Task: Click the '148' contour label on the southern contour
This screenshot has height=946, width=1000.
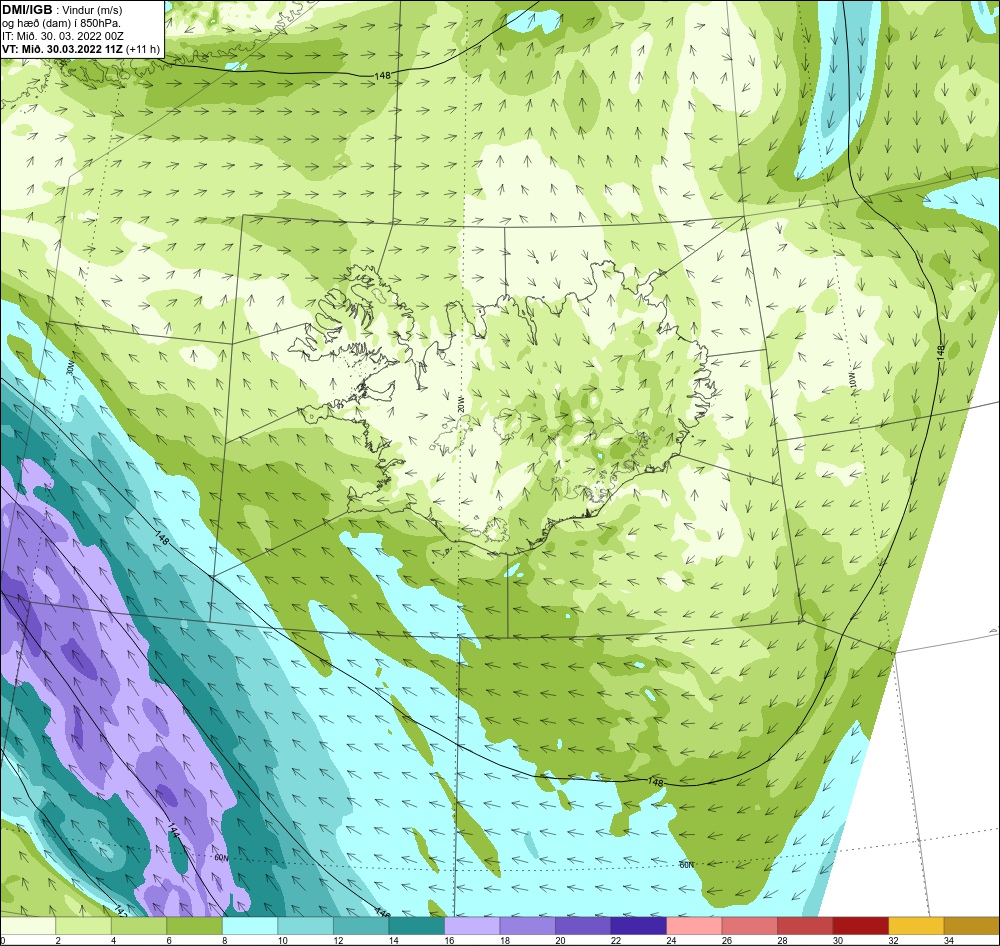Action: pos(655,782)
